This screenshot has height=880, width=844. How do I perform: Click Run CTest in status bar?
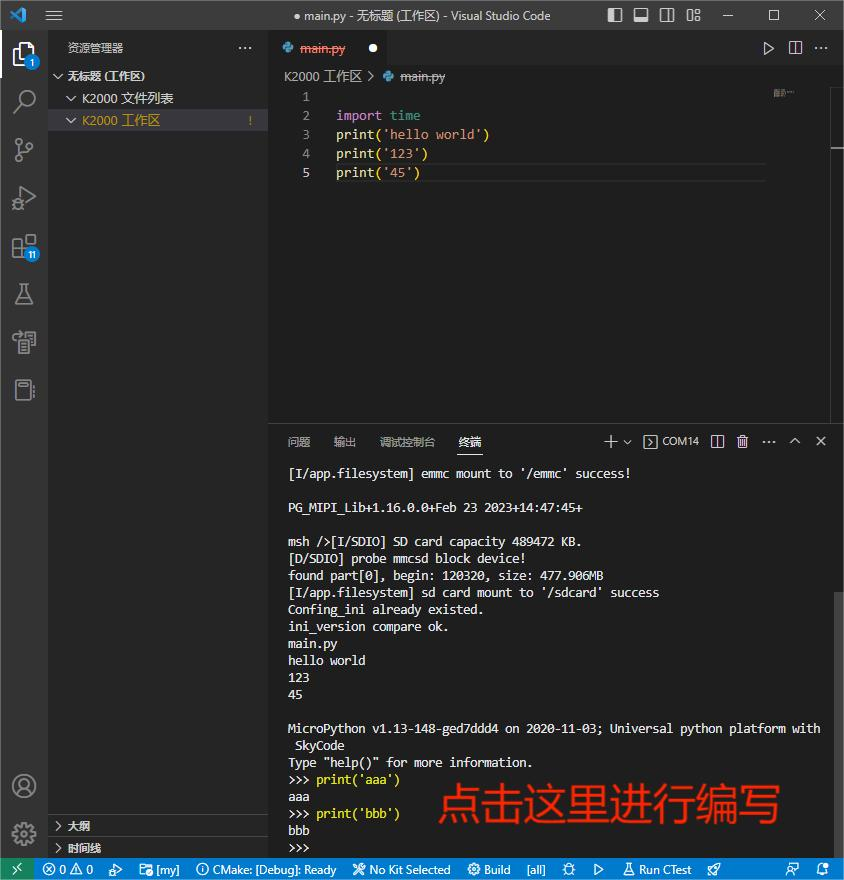(x=658, y=869)
